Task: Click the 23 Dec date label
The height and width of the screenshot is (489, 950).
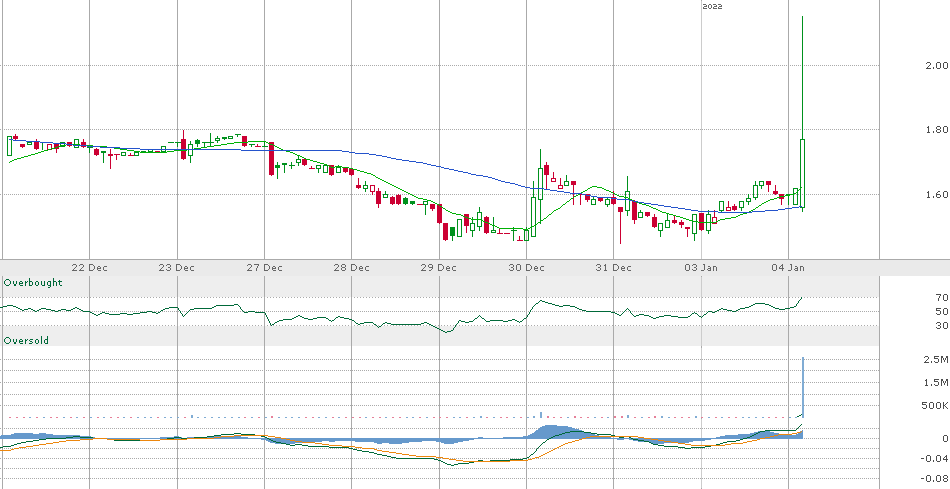Action: tap(177, 268)
